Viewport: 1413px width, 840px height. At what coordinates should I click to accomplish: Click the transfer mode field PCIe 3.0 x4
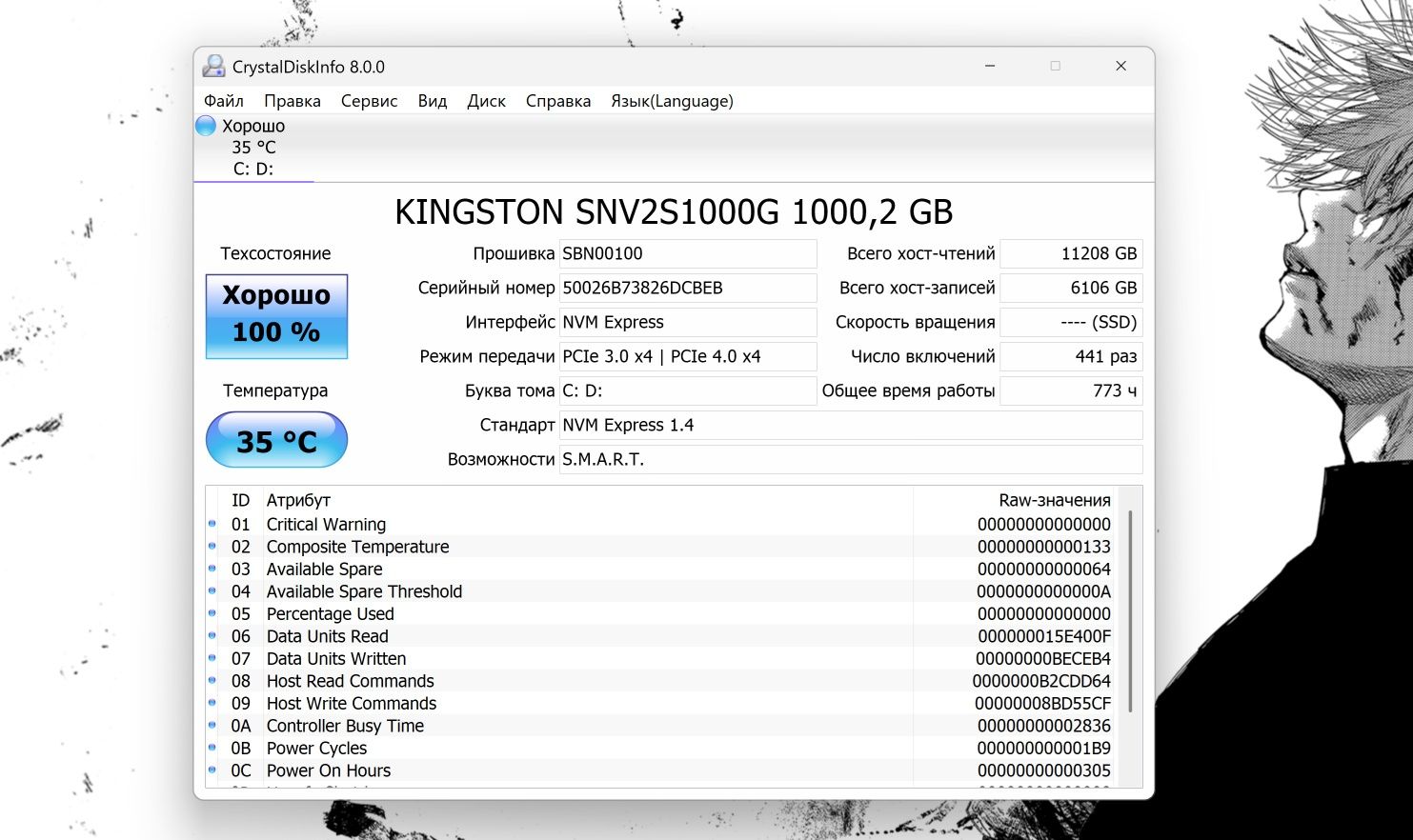(x=687, y=356)
